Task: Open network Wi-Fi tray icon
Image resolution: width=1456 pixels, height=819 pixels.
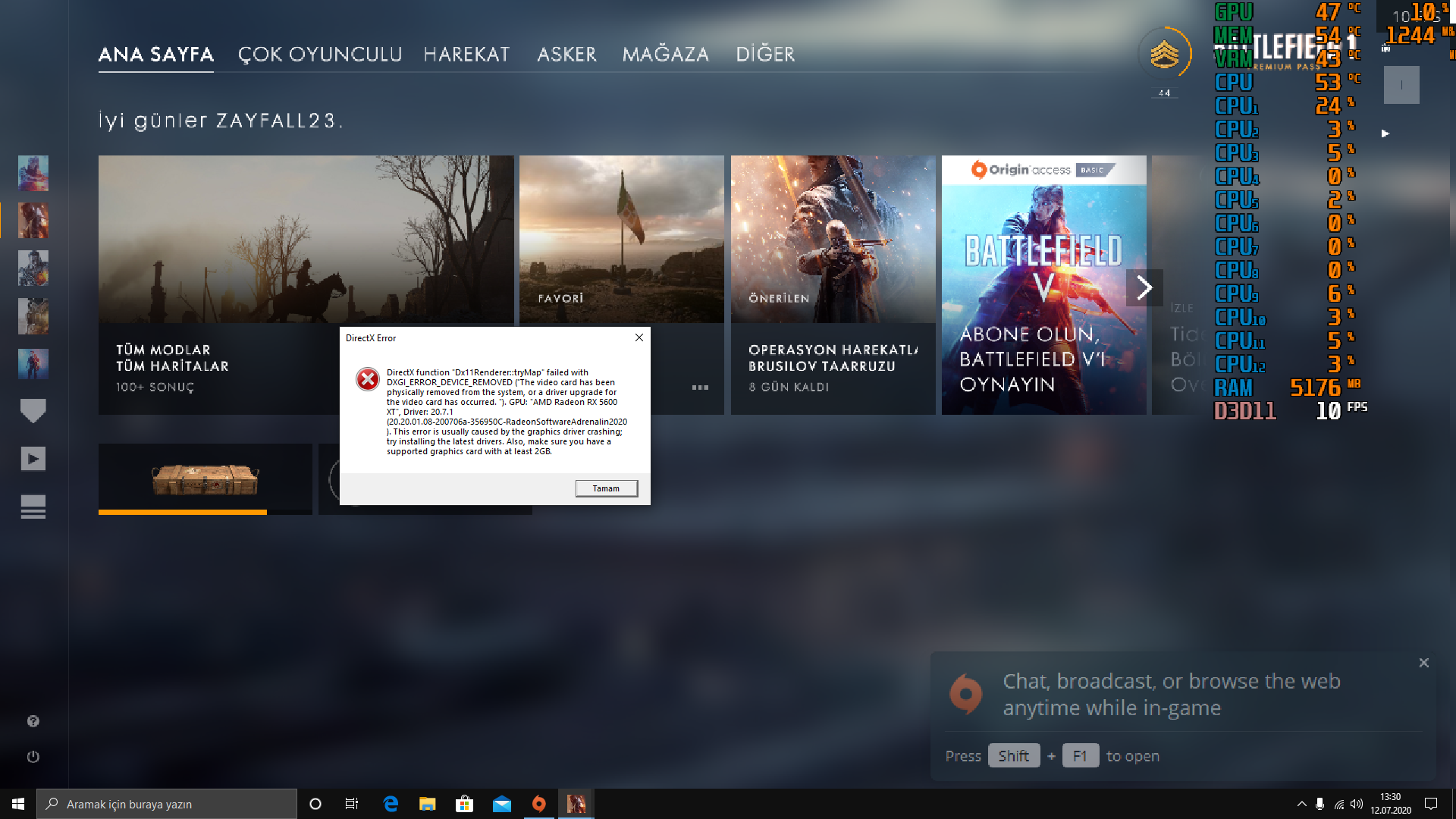Action: [x=1339, y=804]
